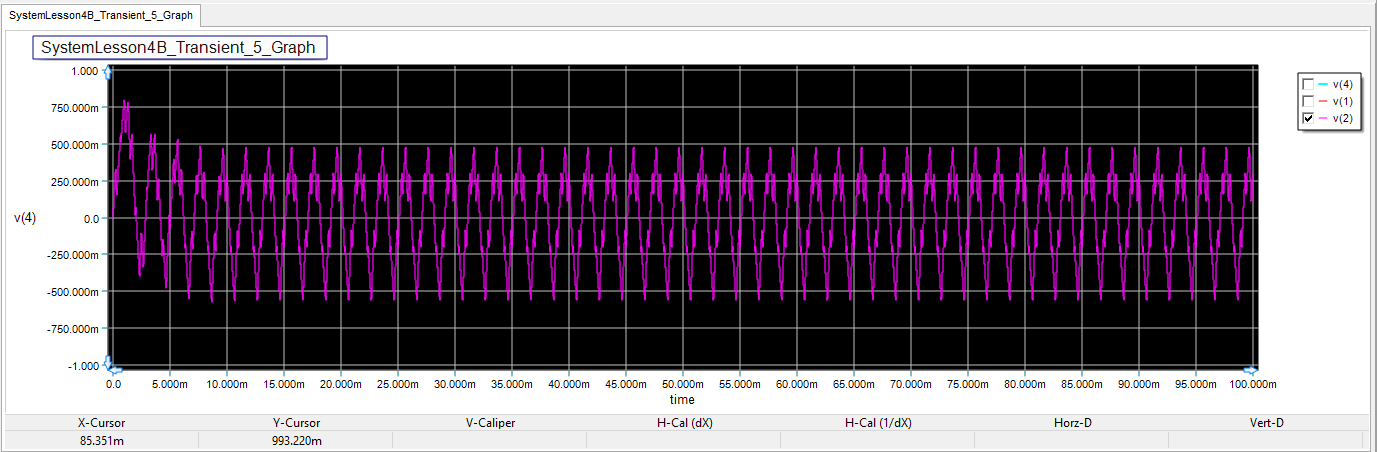Image resolution: width=1377 pixels, height=452 pixels.
Task: Click the Horz-D status header
Action: click(1073, 423)
